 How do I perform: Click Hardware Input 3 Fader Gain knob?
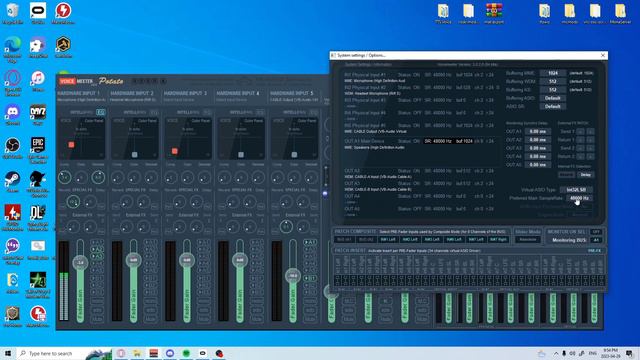tap(187, 260)
